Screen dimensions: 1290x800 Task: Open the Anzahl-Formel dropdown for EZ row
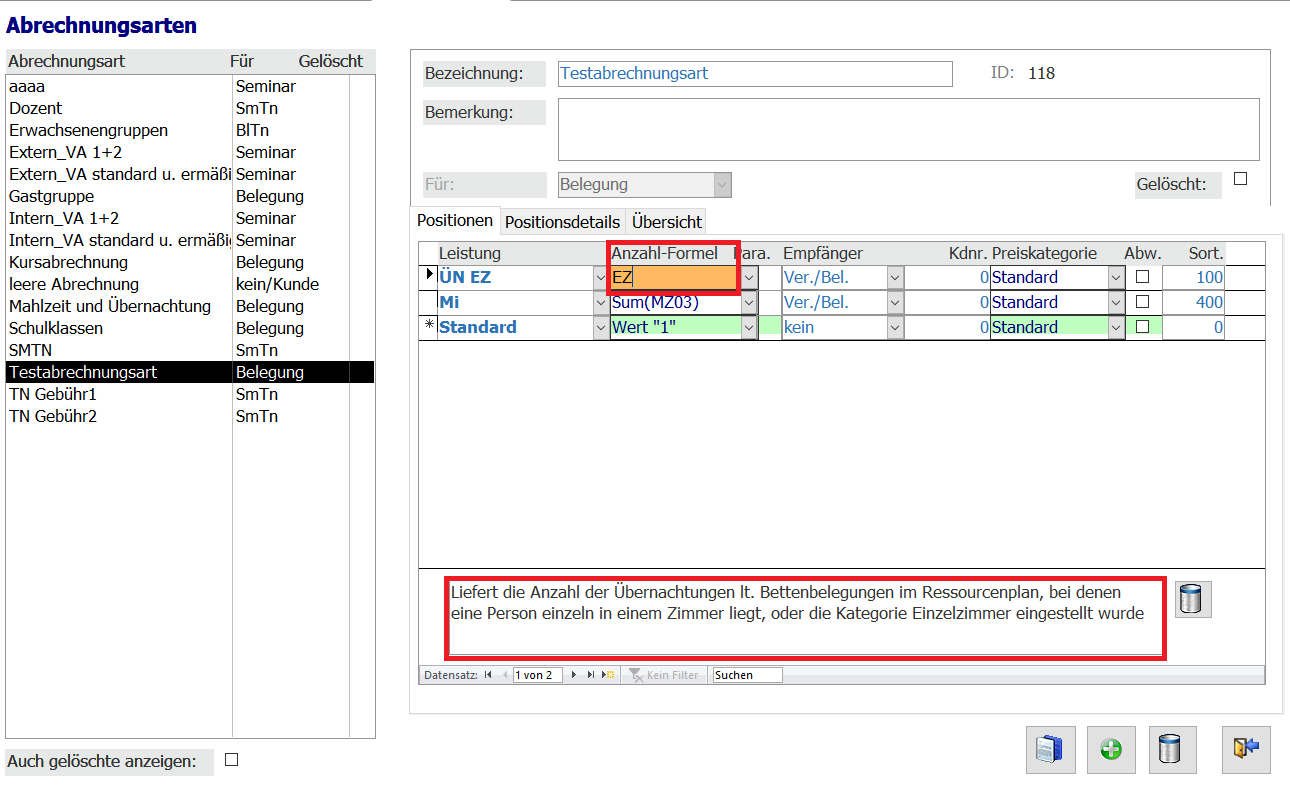coord(749,277)
